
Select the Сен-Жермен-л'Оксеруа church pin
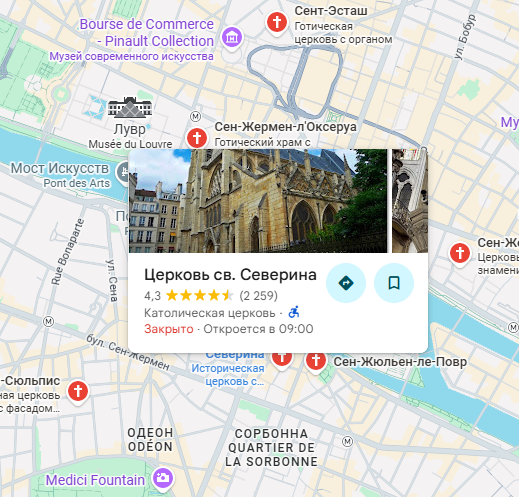point(197,138)
